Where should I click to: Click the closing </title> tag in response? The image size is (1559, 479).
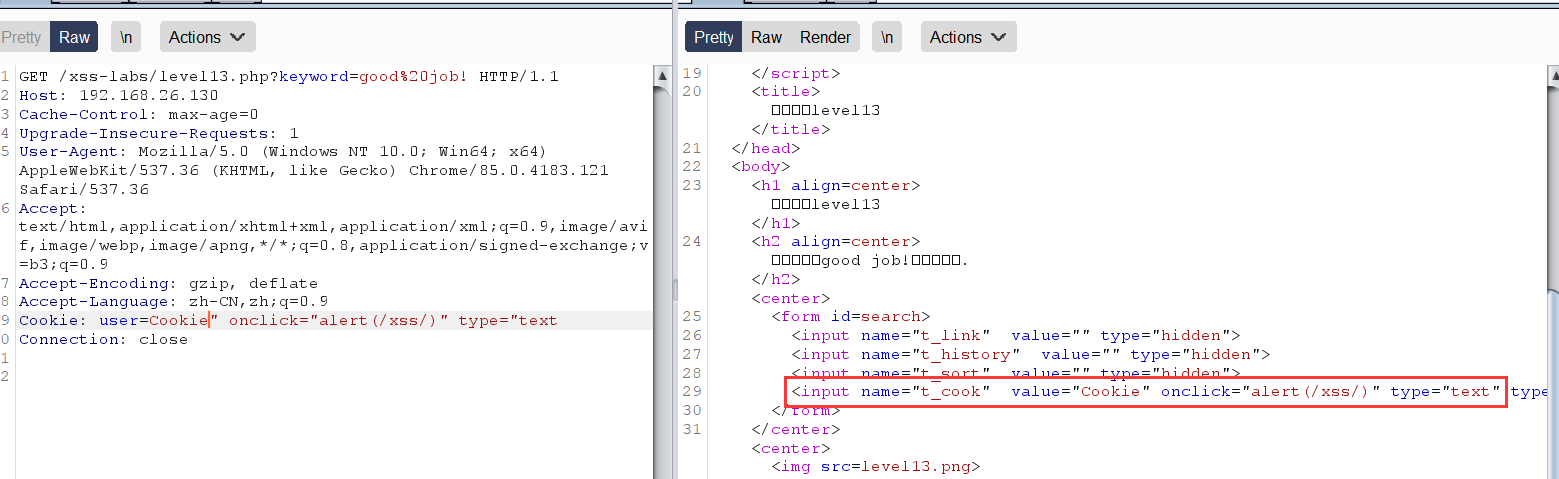click(x=791, y=129)
